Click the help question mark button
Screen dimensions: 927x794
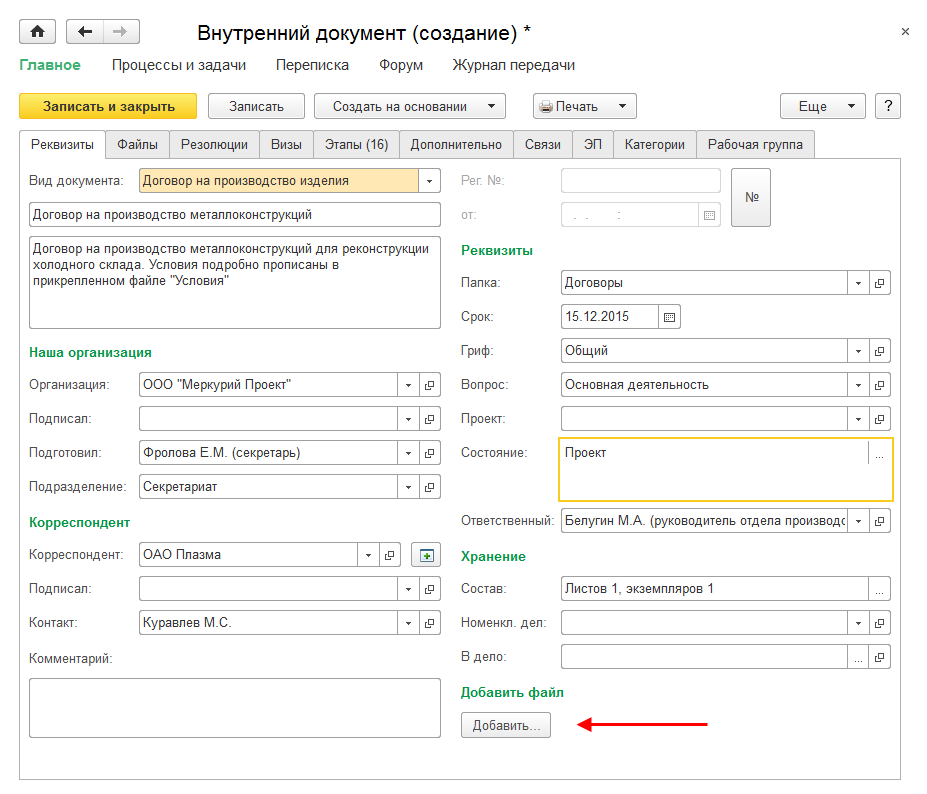tap(888, 106)
